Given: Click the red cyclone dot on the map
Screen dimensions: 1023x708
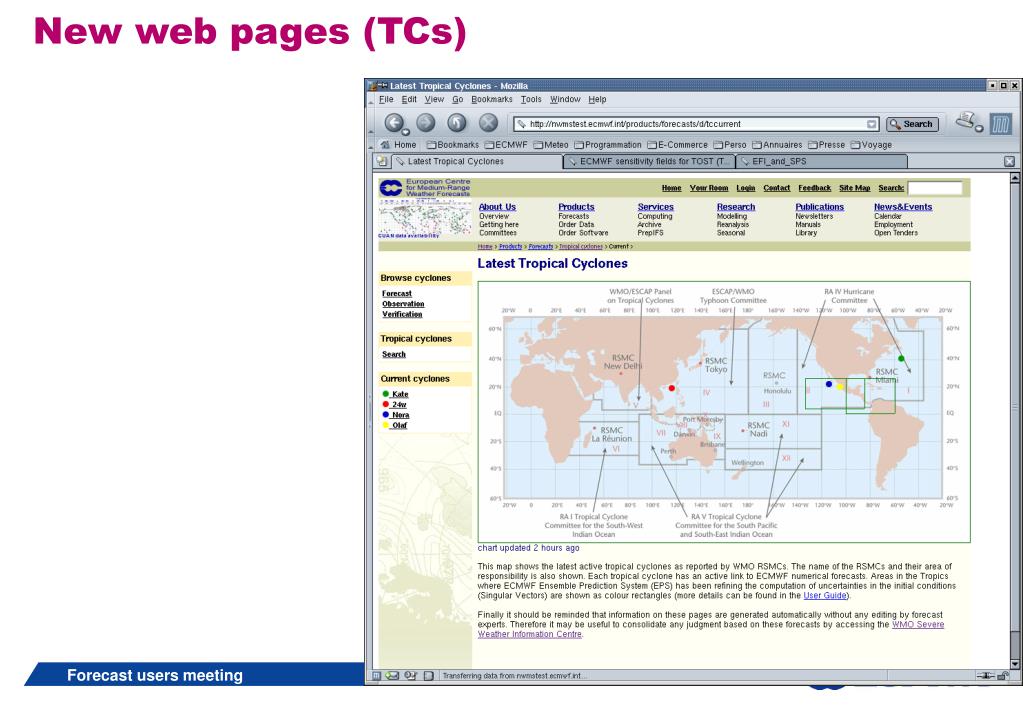Looking at the screenshot, I should [671, 388].
